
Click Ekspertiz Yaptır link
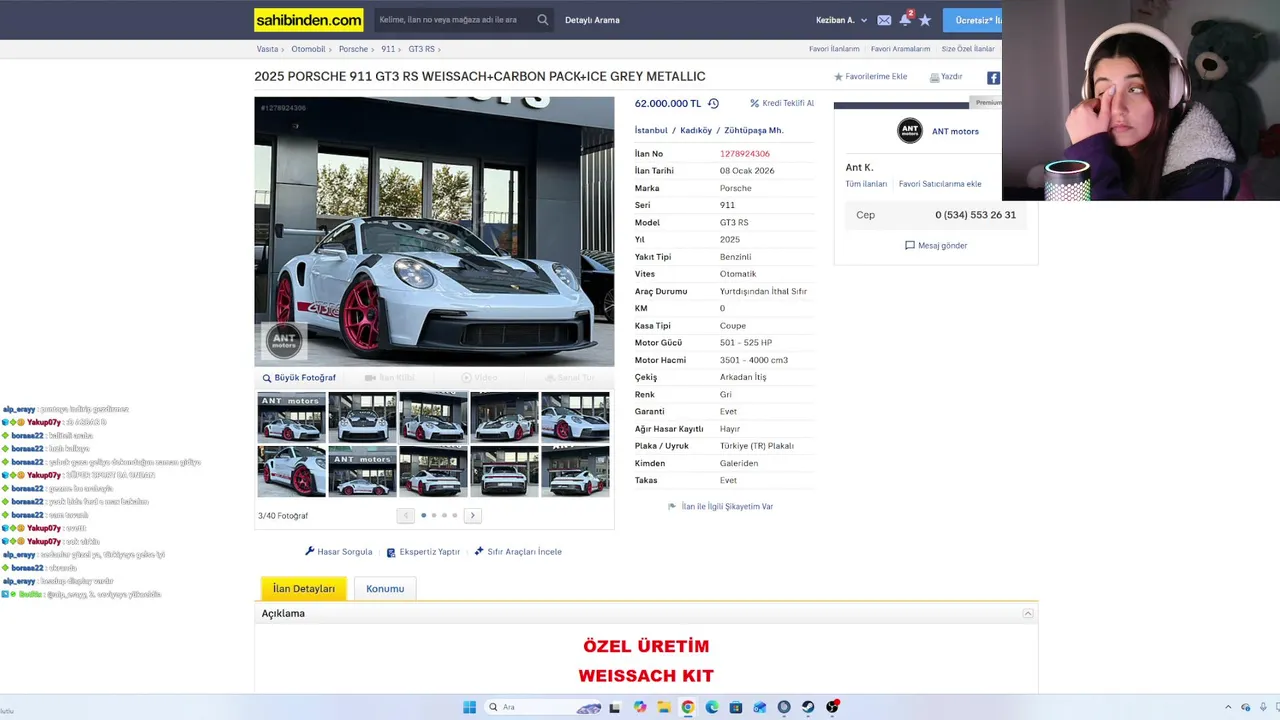[423, 552]
